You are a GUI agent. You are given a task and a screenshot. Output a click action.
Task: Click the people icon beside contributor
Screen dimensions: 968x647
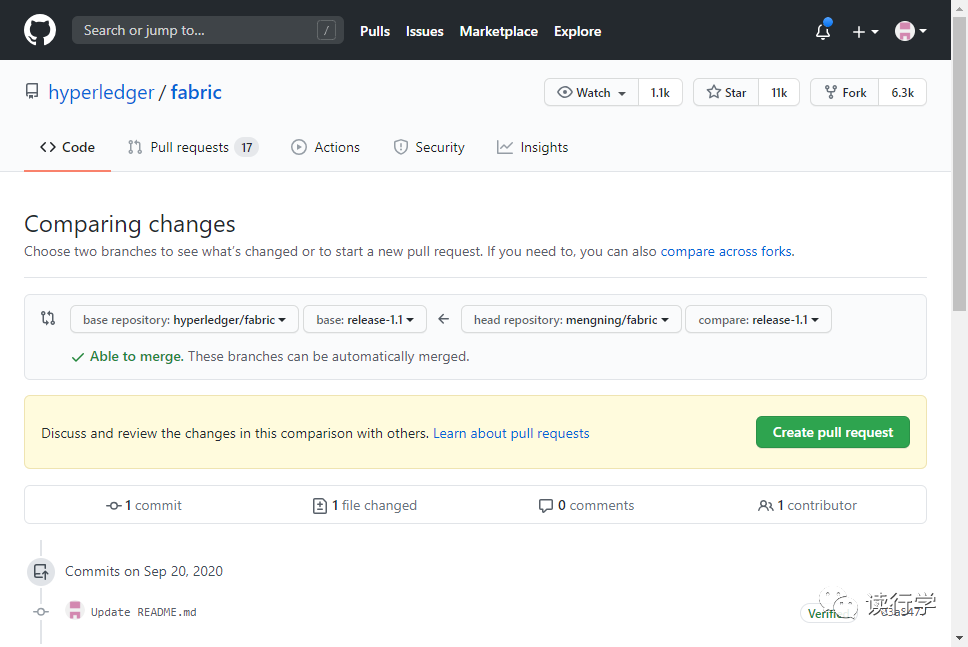pyautogui.click(x=766, y=506)
